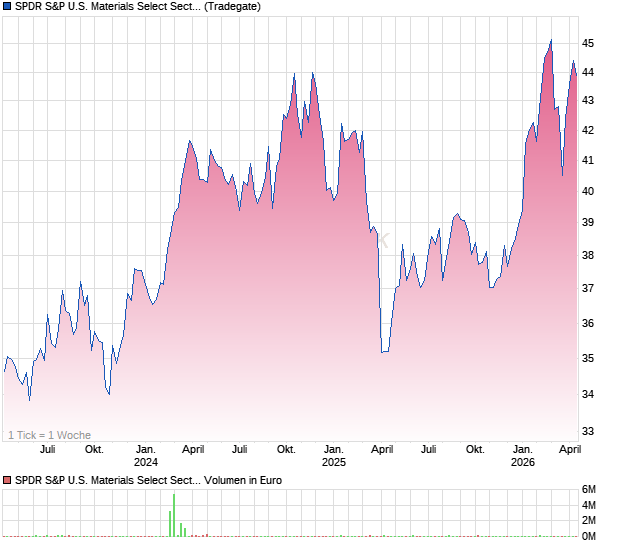The height and width of the screenshot is (546, 620).
Task: Click the price axis label 40
Action: (x=588, y=191)
